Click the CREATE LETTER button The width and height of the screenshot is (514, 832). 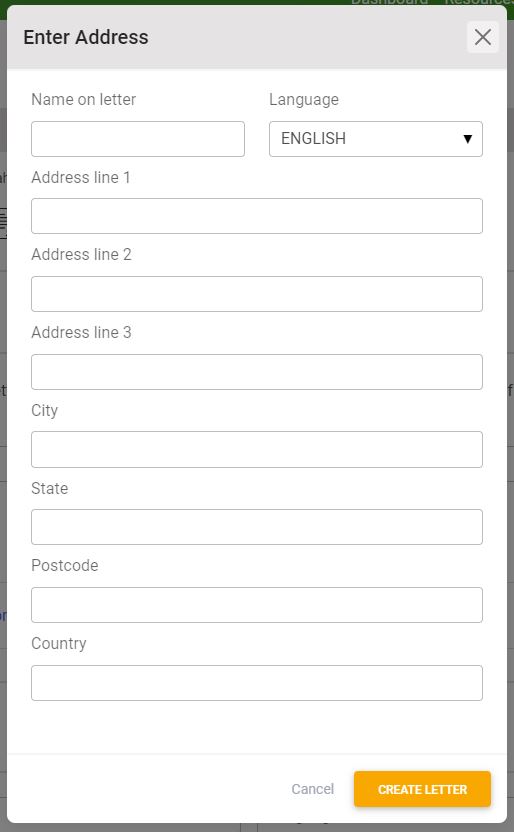coord(422,789)
